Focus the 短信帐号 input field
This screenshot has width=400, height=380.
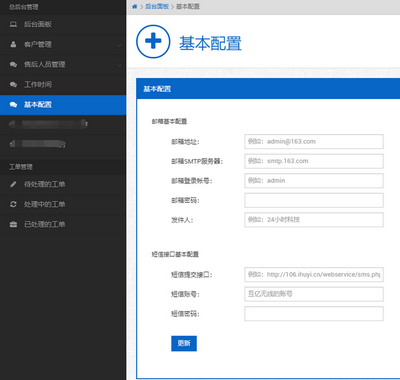[x=314, y=294]
